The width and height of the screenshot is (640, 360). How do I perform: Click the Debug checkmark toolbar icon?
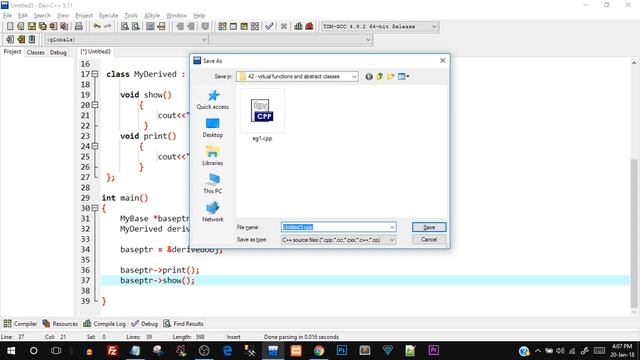[269, 27]
